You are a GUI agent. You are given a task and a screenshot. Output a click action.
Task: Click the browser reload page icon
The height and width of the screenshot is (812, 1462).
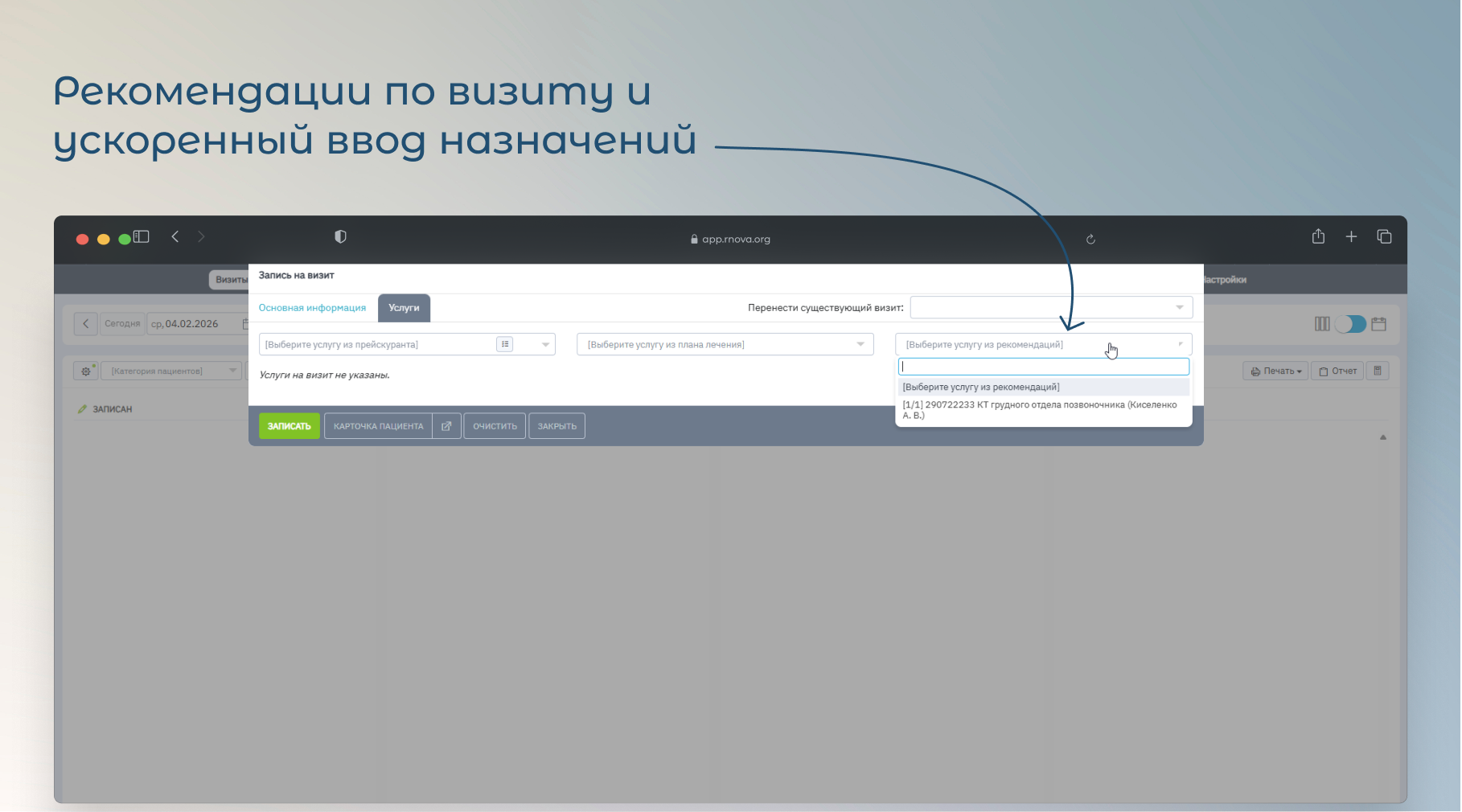pos(1090,240)
